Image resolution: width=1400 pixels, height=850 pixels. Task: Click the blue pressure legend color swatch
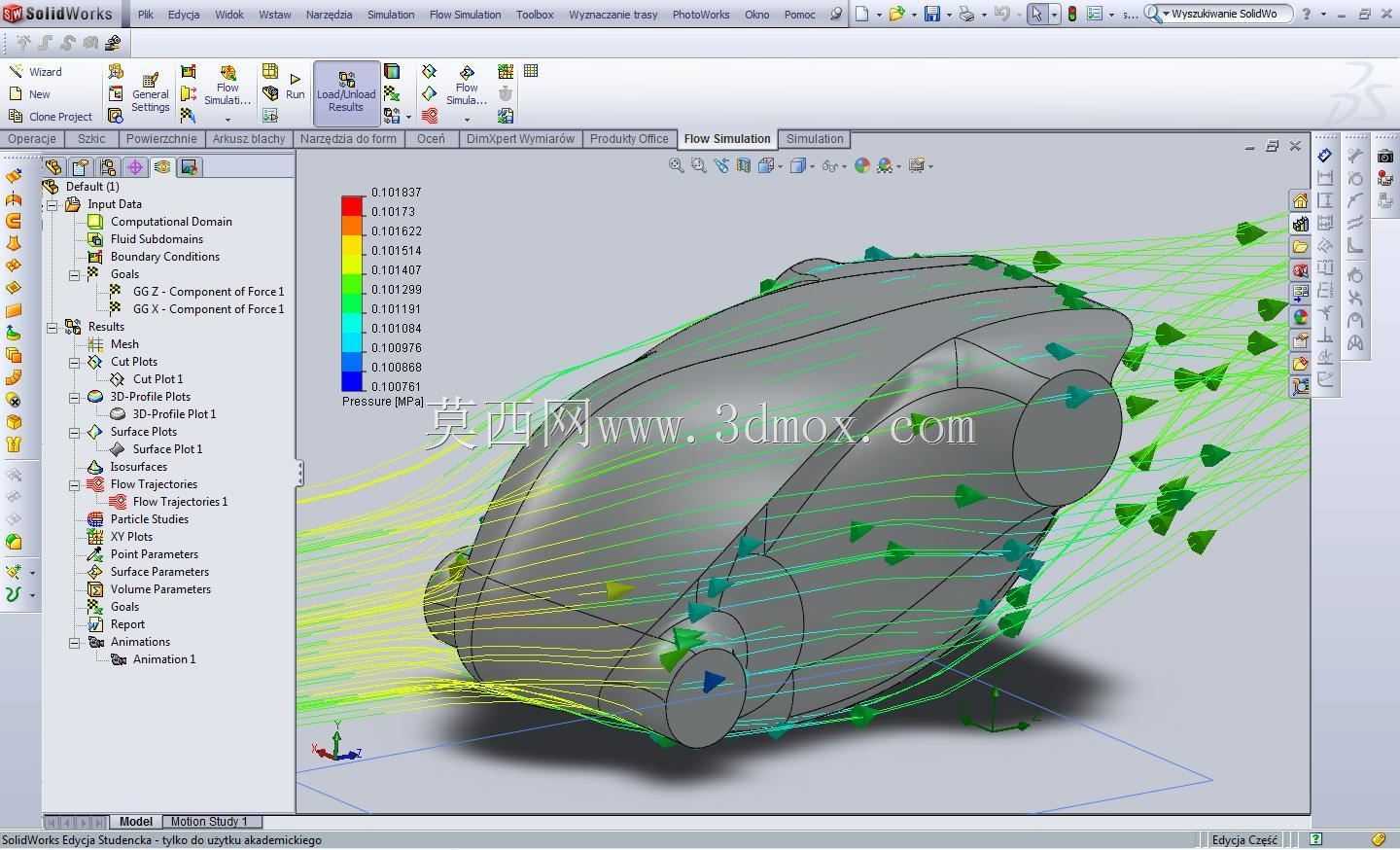351,381
